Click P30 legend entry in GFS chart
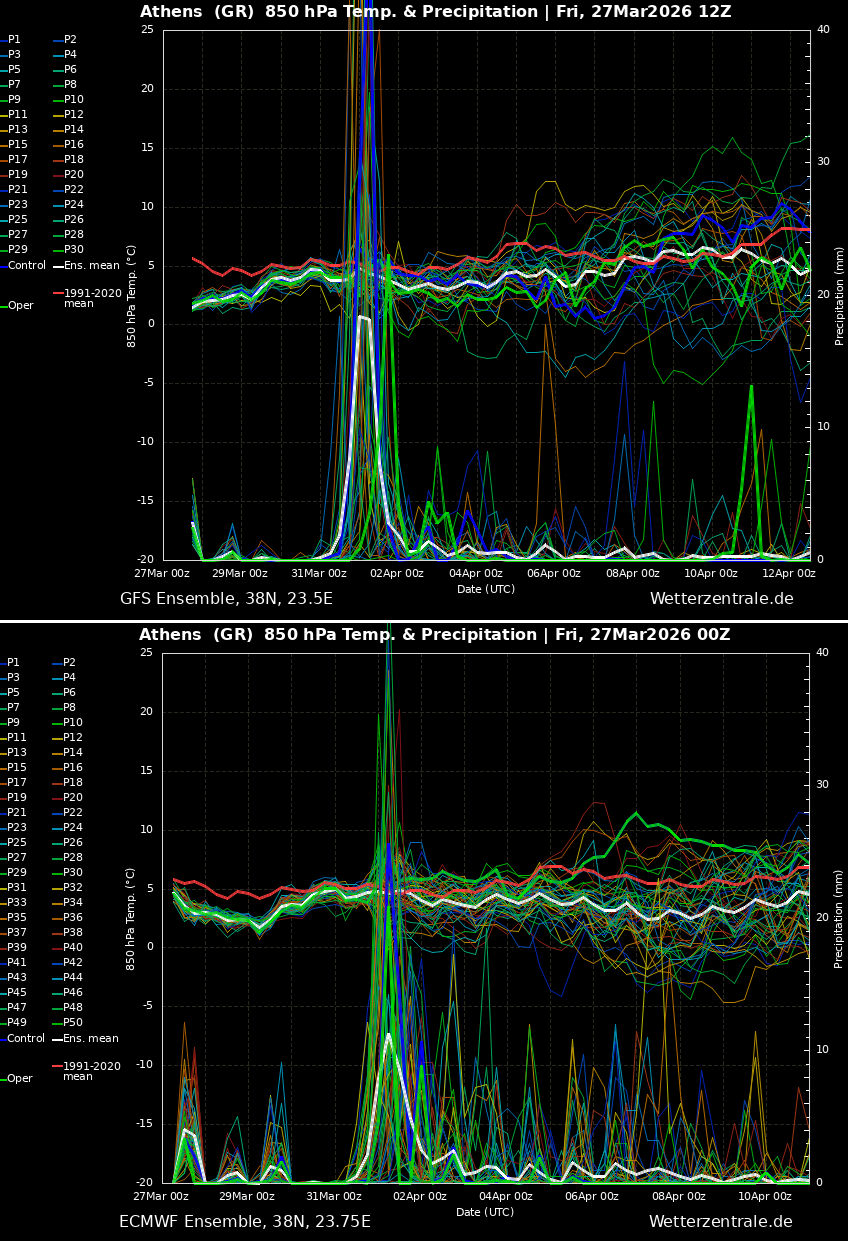 pyautogui.click(x=73, y=250)
